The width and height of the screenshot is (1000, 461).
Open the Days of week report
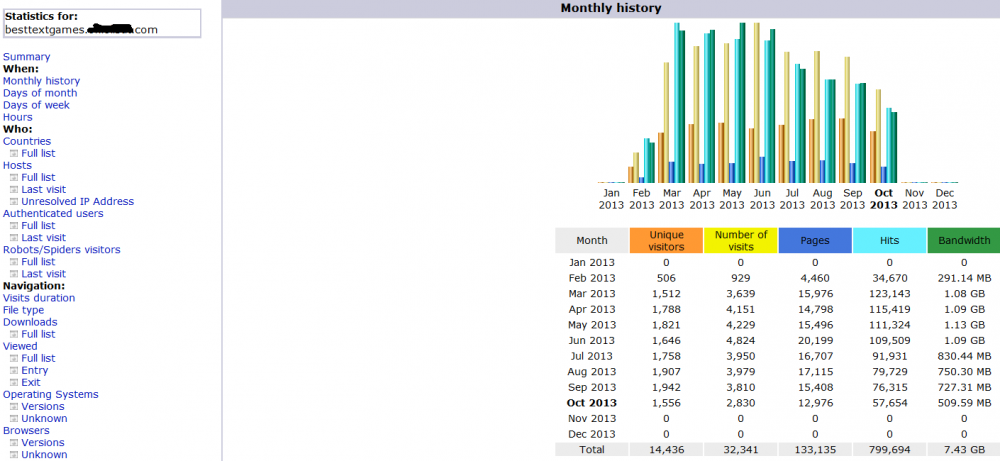36,105
